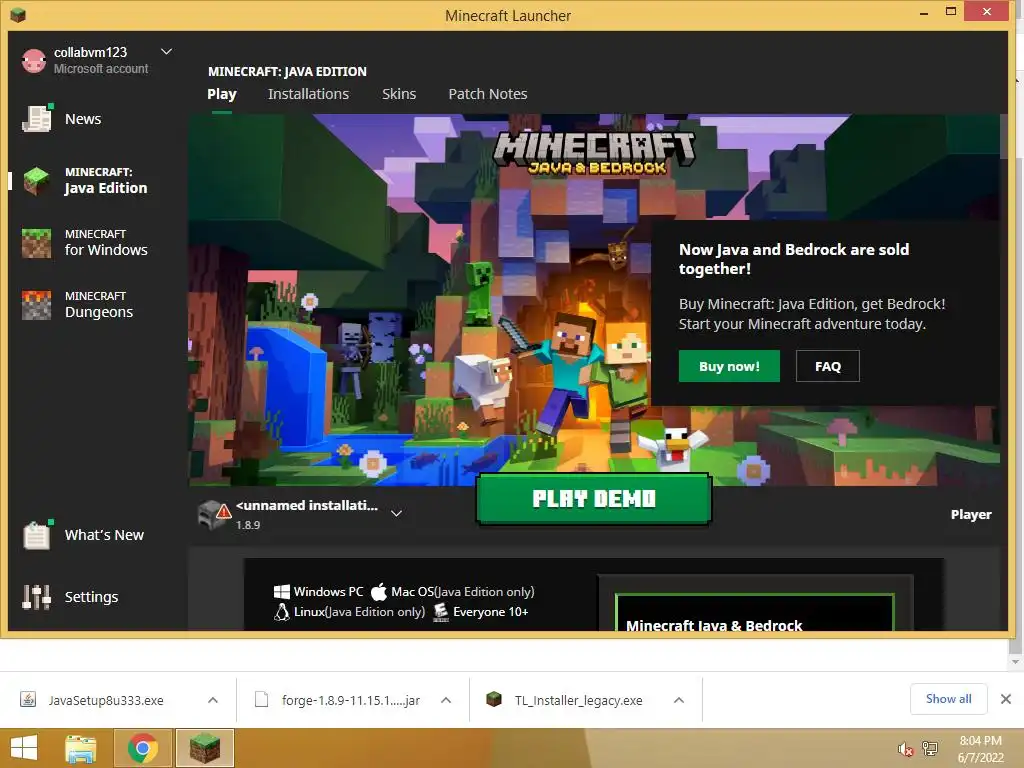
Task: Click 'Microsoft account' label under username
Action: [101, 69]
